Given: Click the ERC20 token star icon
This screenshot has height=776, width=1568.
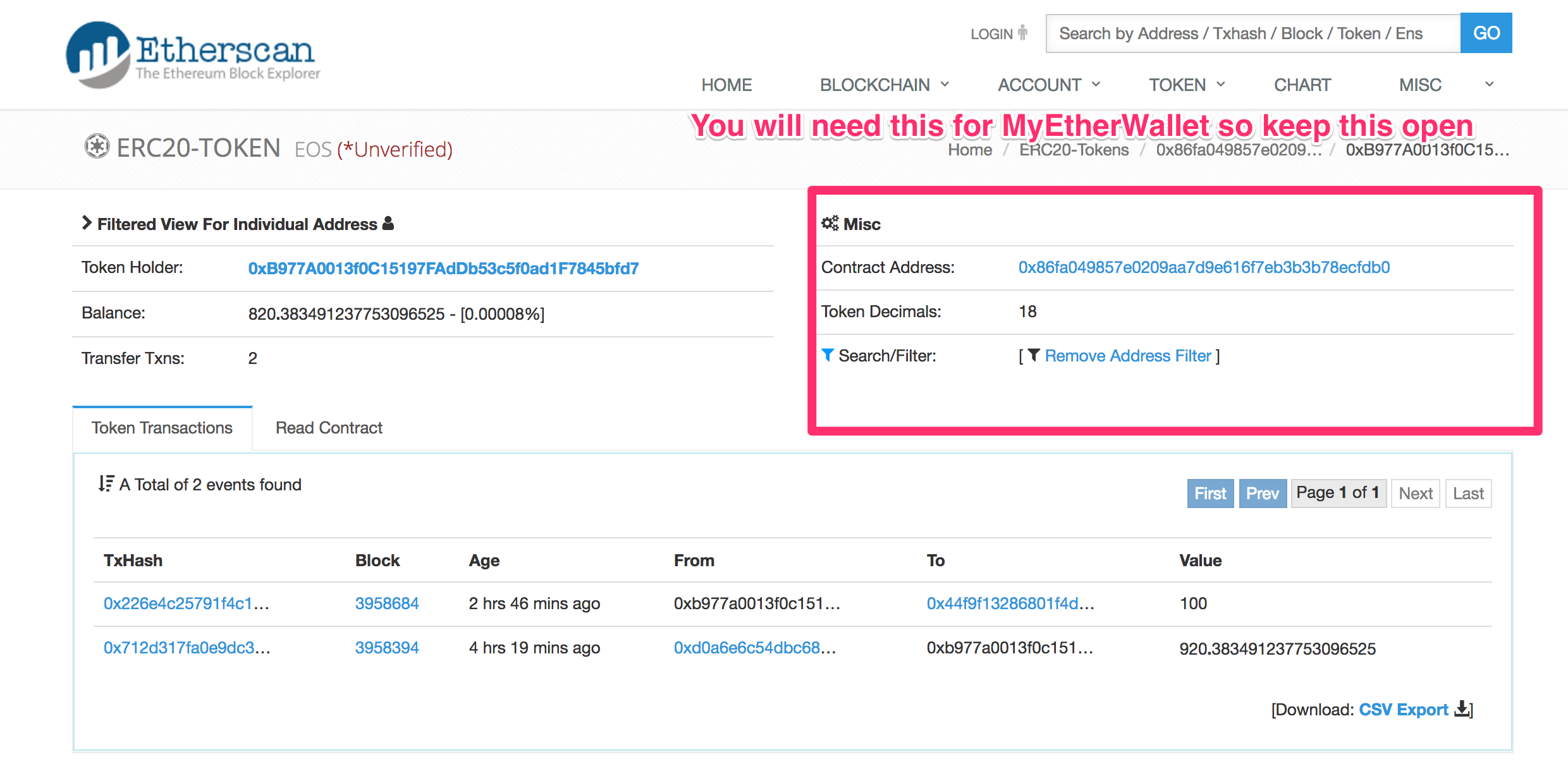Looking at the screenshot, I should [97, 147].
